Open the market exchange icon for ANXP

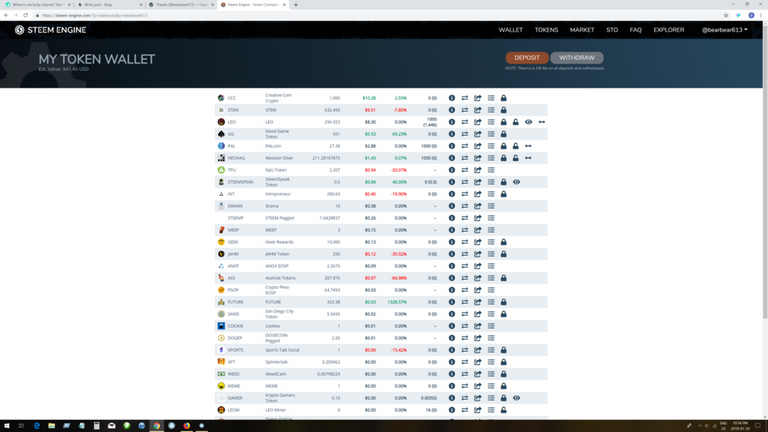click(x=464, y=266)
